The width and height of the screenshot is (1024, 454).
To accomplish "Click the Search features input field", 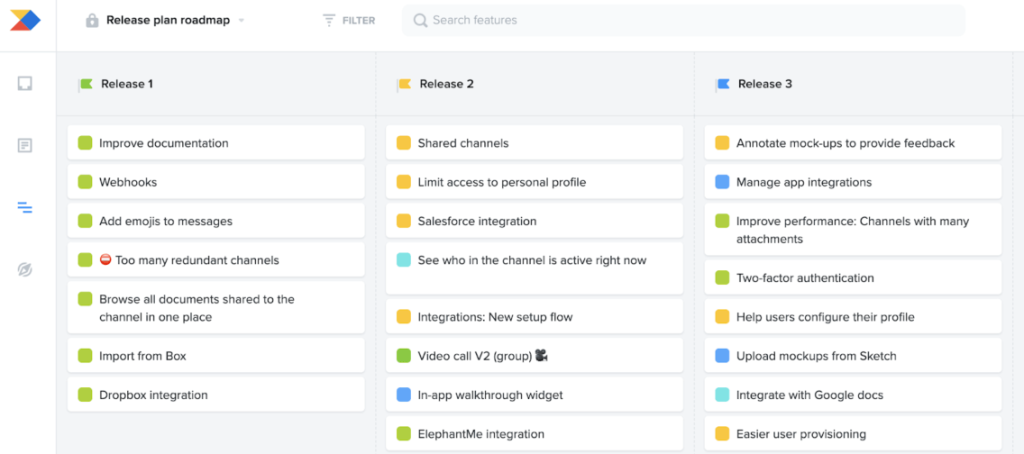I will click(x=683, y=20).
